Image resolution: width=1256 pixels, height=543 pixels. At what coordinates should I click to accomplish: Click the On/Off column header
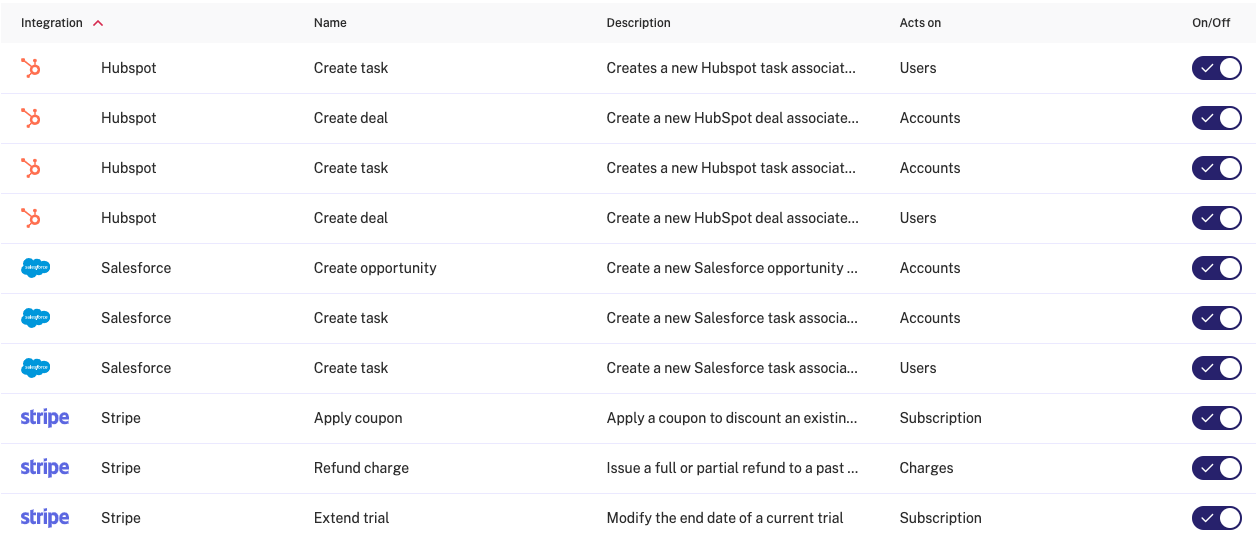click(x=1211, y=23)
